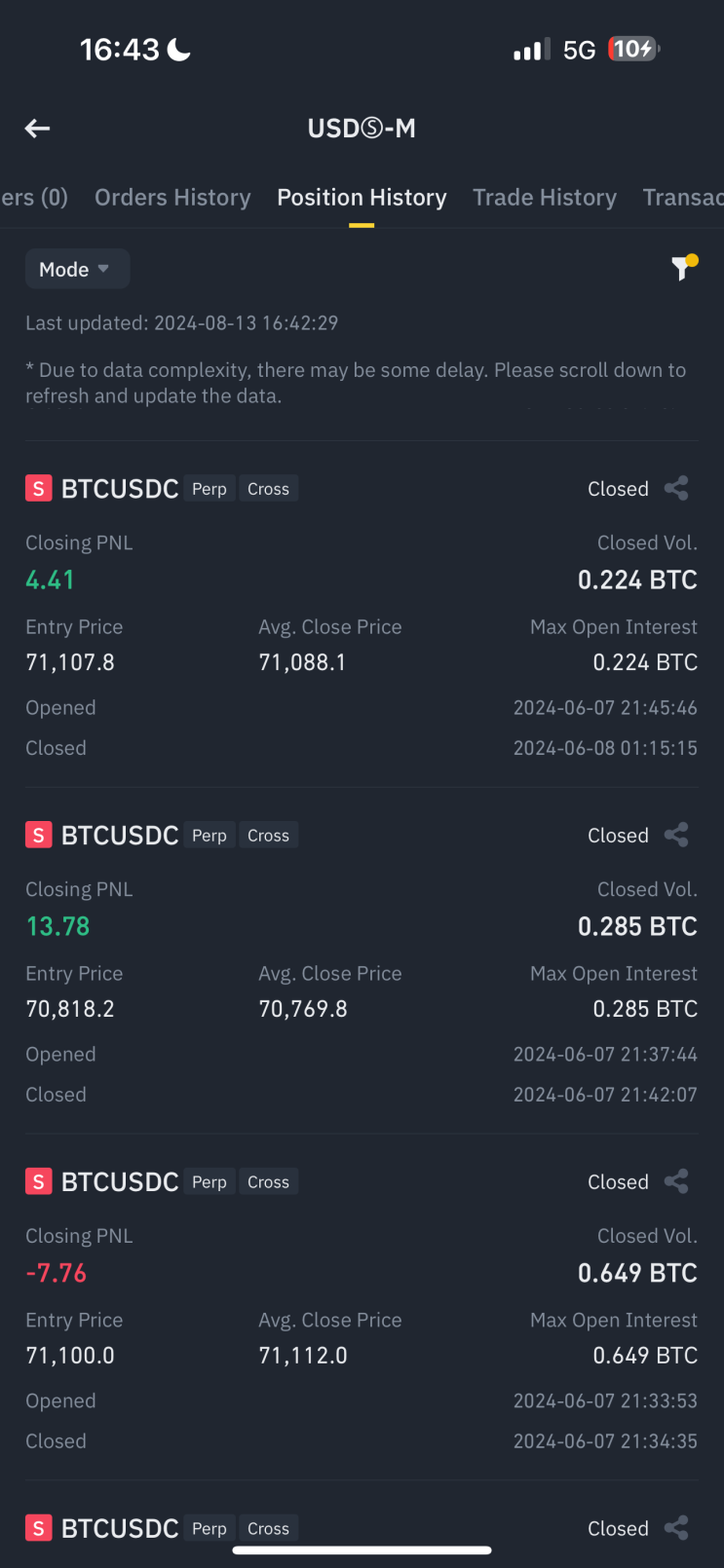The width and height of the screenshot is (724, 1568).
Task: Share the 4.41 PNL position
Action: coord(676,489)
